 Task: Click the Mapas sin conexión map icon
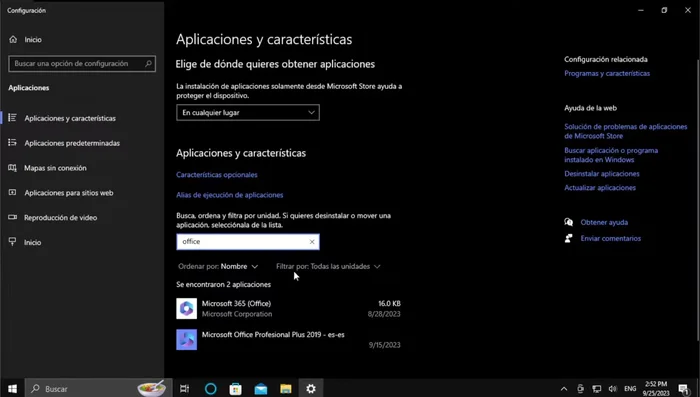click(12, 168)
